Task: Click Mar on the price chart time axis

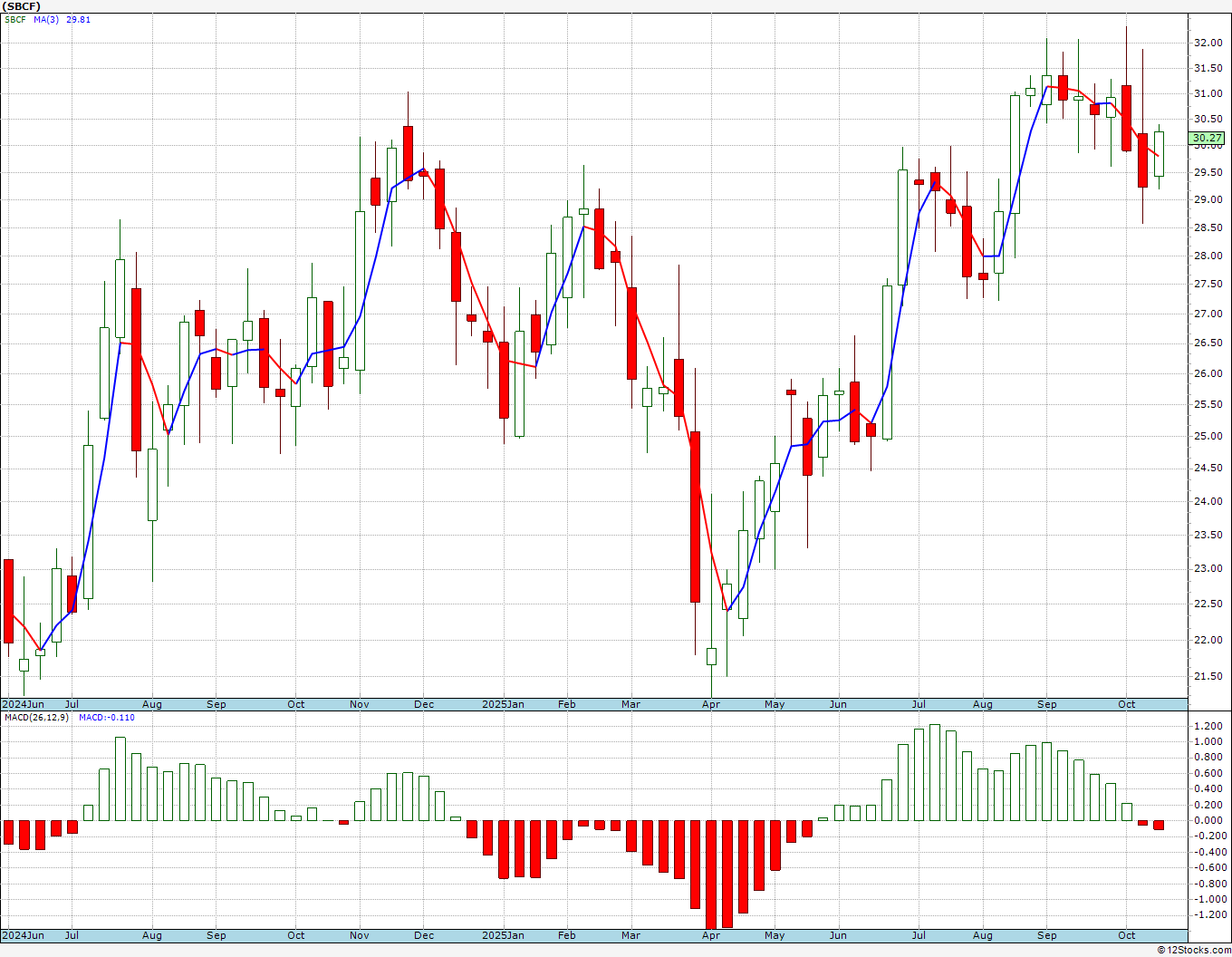Action: (x=631, y=704)
